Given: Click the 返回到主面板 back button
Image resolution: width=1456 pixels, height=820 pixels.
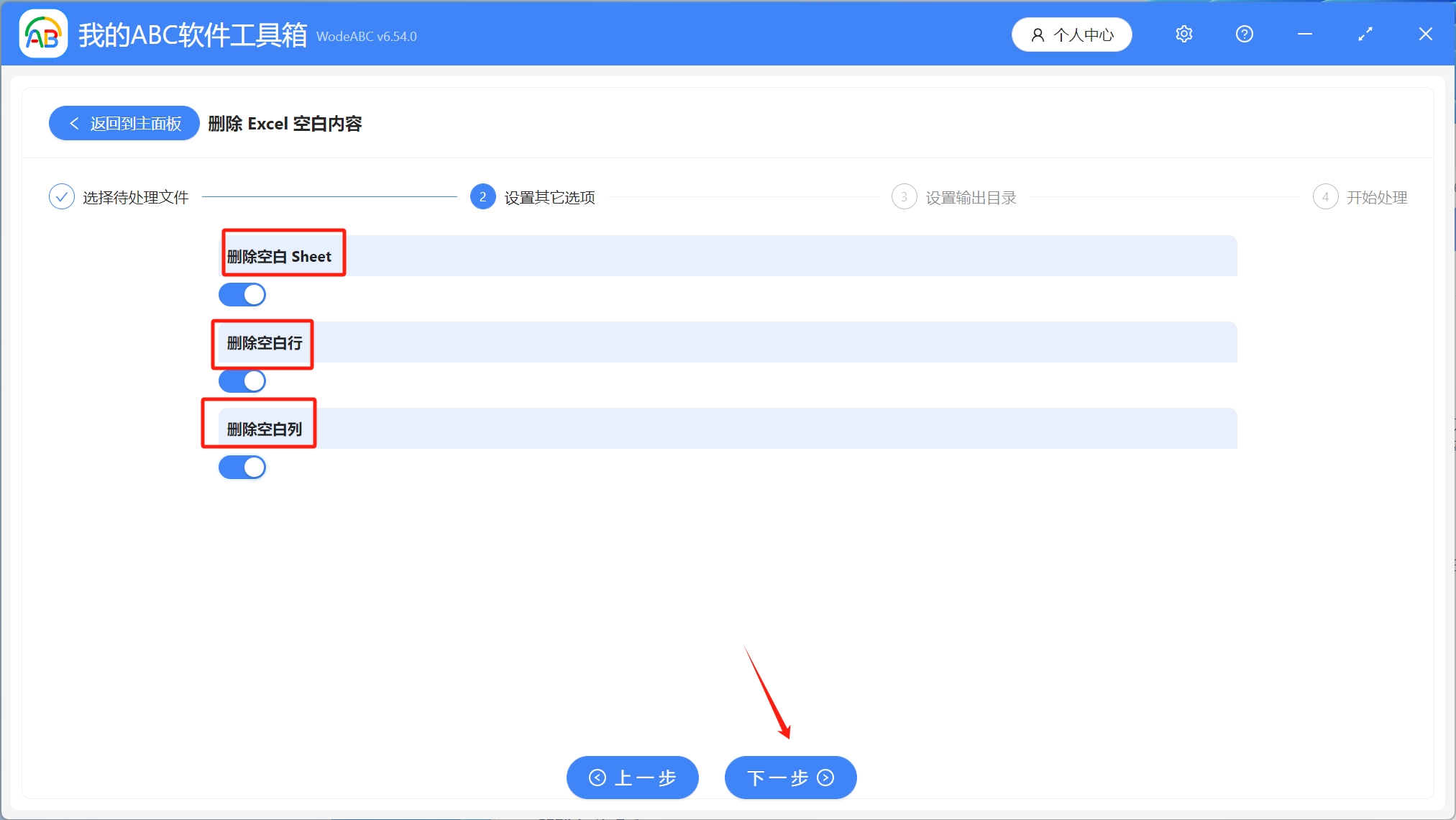Looking at the screenshot, I should pyautogui.click(x=124, y=124).
